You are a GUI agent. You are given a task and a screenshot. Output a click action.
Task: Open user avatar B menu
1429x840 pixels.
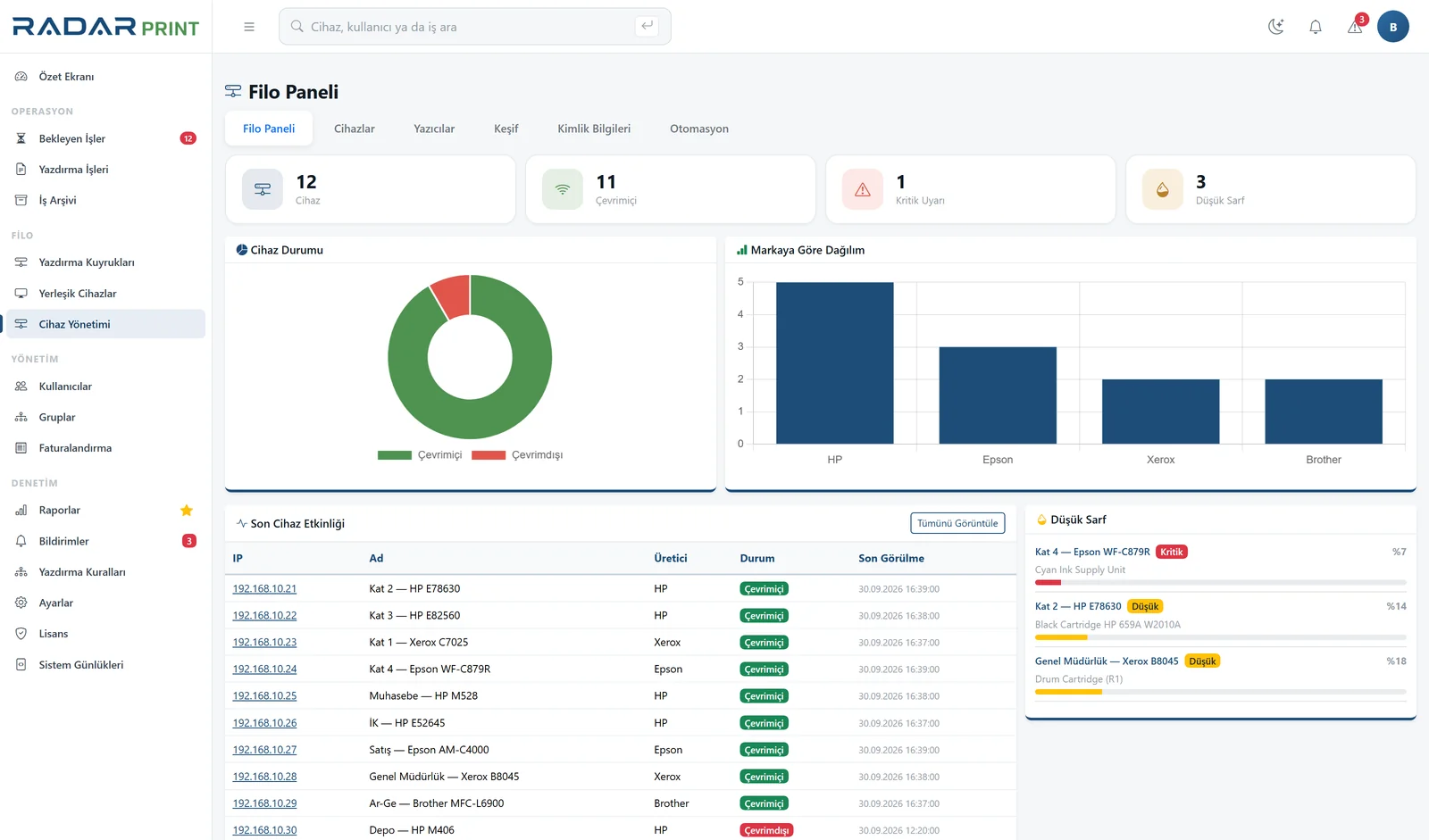pyautogui.click(x=1393, y=27)
